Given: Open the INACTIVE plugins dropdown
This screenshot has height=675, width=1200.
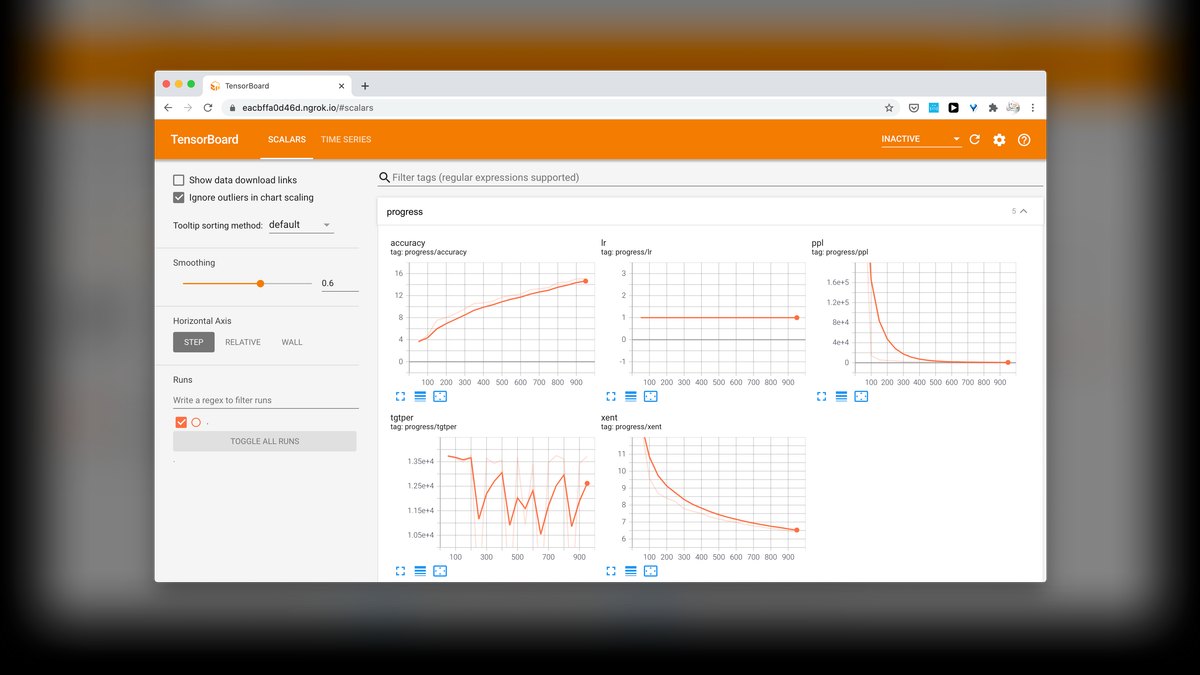Looking at the screenshot, I should [x=921, y=139].
